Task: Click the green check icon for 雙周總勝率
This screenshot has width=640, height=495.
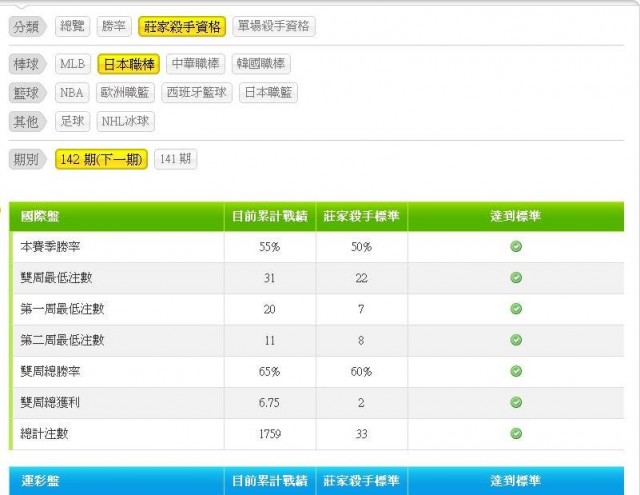Action: tap(516, 371)
